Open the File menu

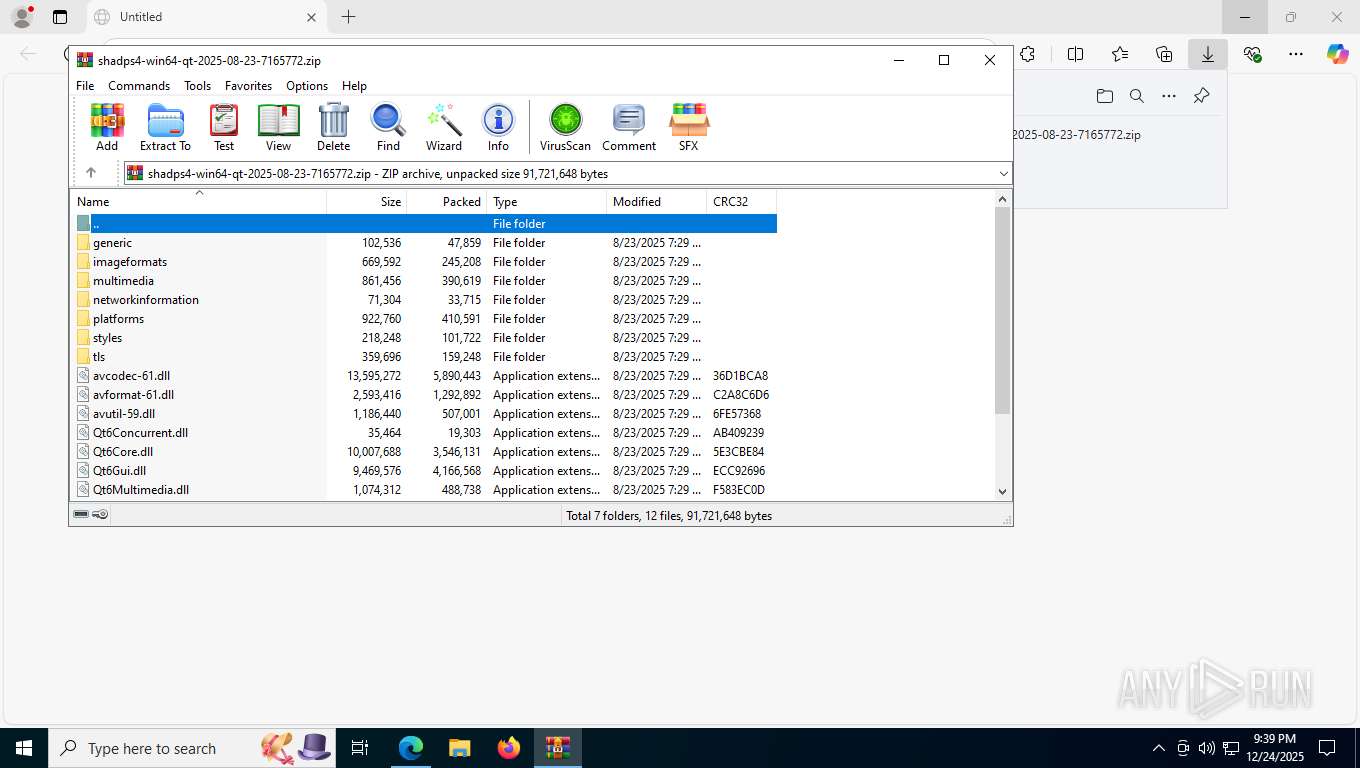coord(85,86)
